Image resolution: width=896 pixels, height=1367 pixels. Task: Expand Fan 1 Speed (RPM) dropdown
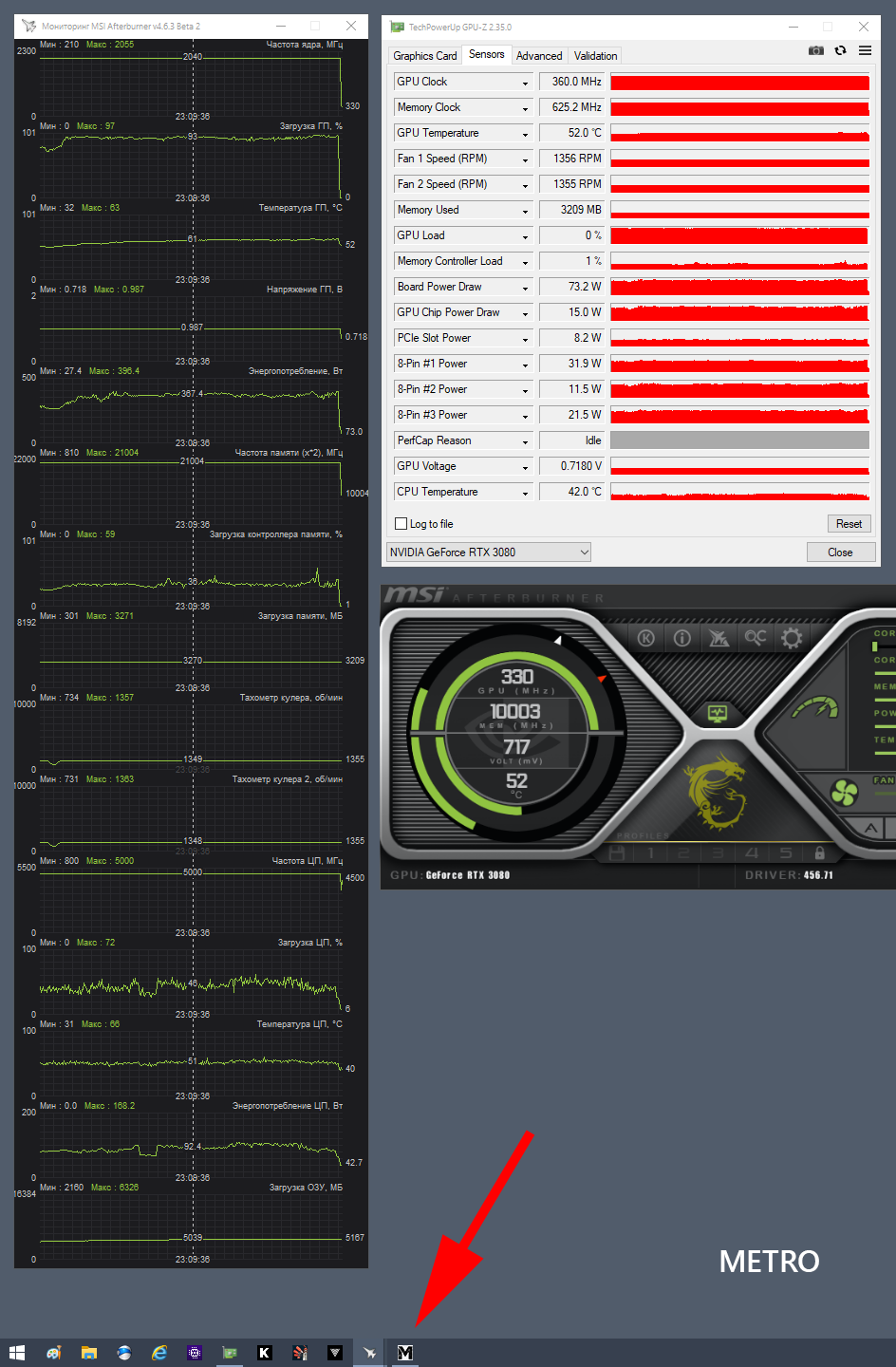point(525,159)
